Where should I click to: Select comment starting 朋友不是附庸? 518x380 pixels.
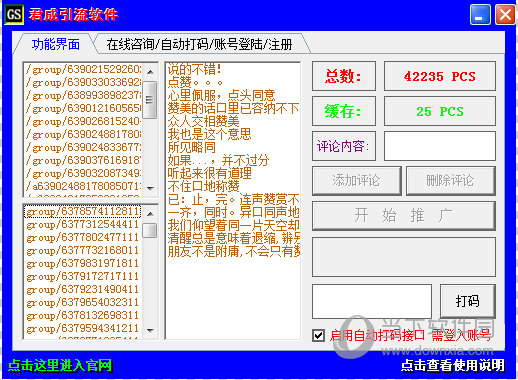point(233,251)
